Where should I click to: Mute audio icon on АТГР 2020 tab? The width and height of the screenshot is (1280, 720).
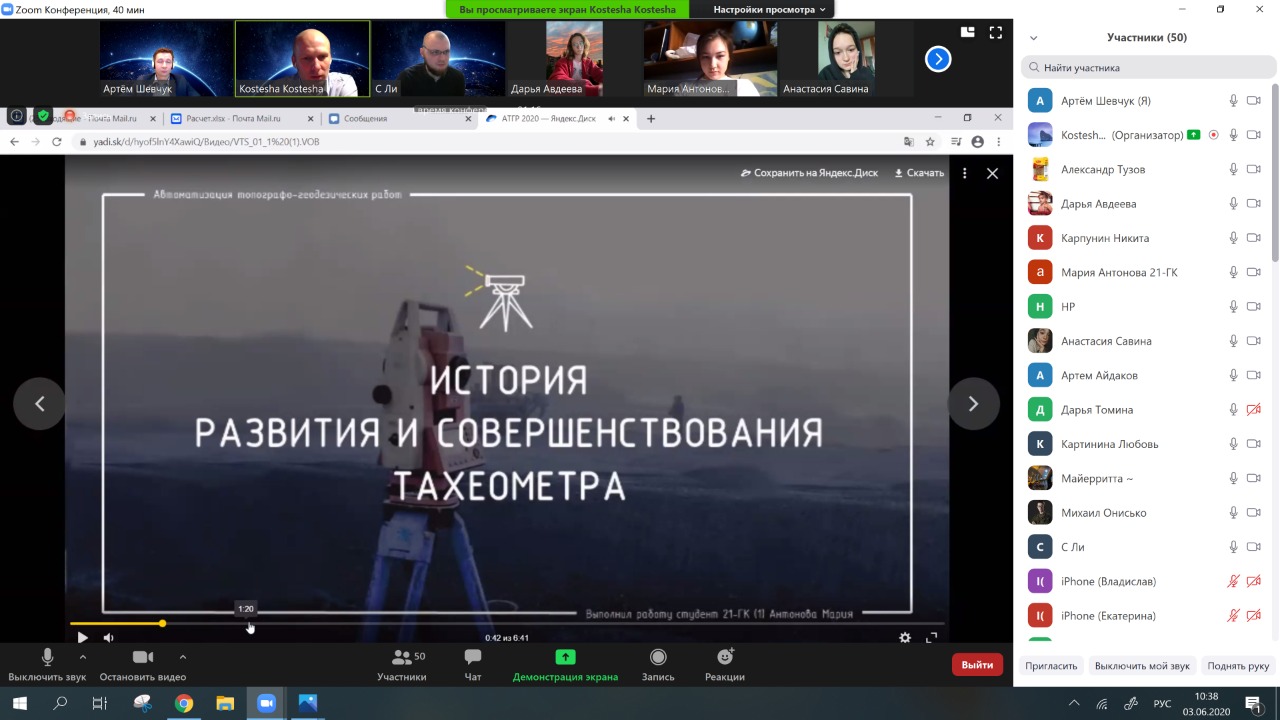(611, 118)
